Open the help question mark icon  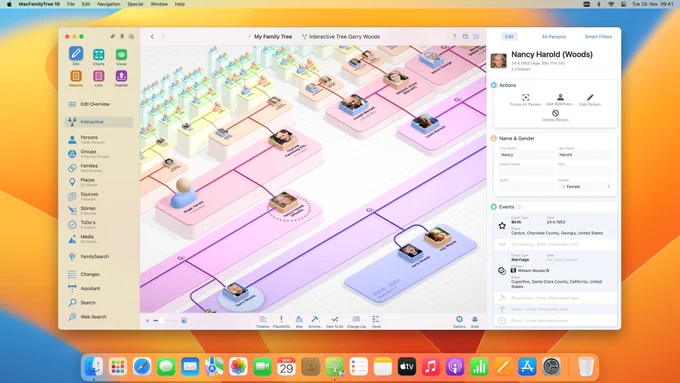[454, 36]
